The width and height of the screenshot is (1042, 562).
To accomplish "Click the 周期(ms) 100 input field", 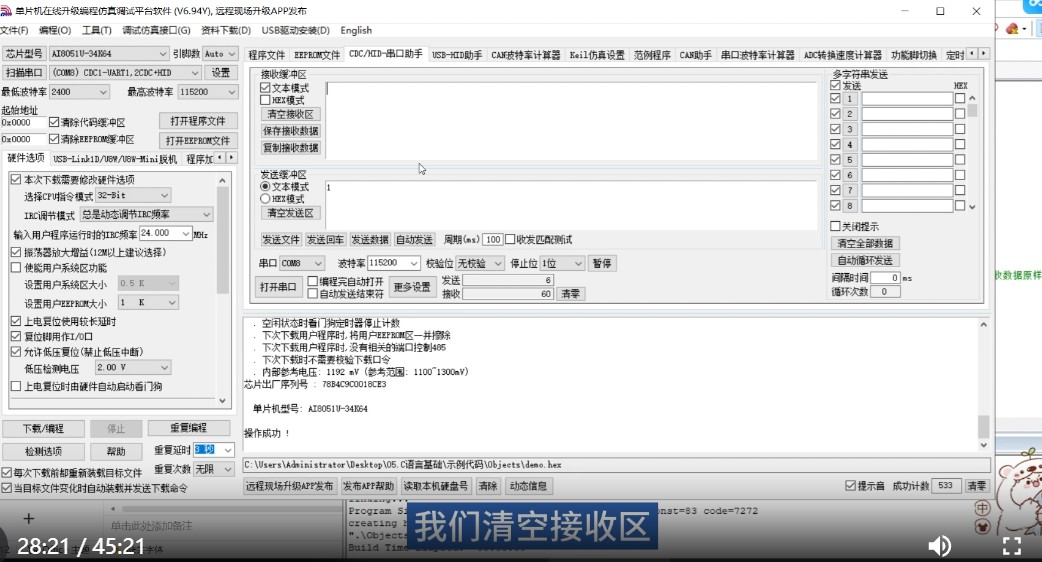I will 492,239.
